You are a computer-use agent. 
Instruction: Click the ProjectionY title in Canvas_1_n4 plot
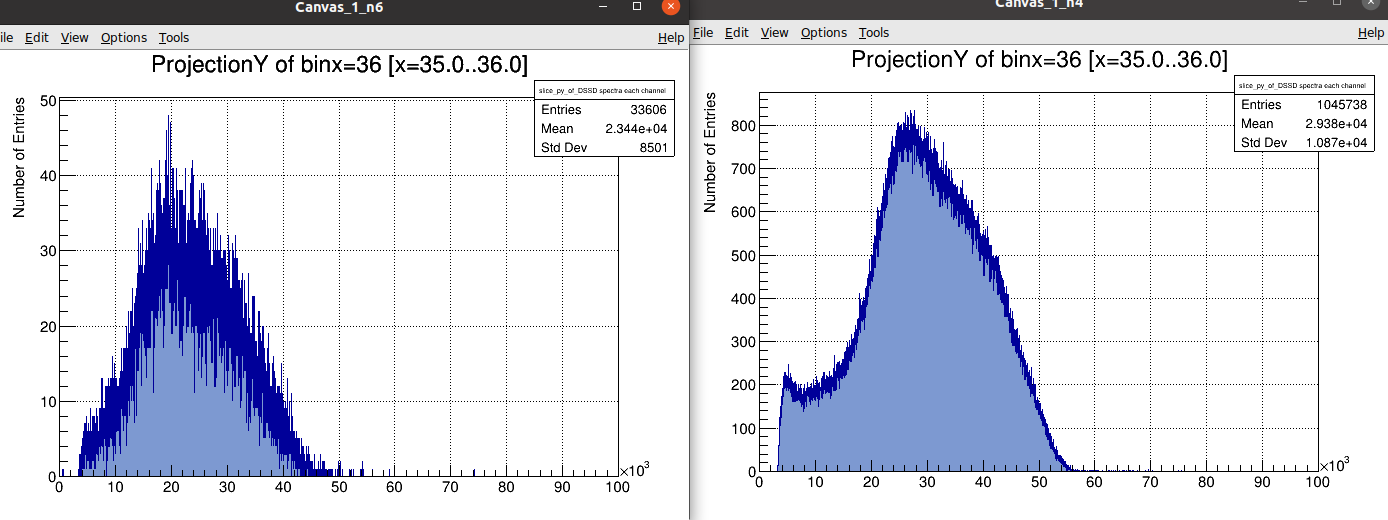point(1039,60)
